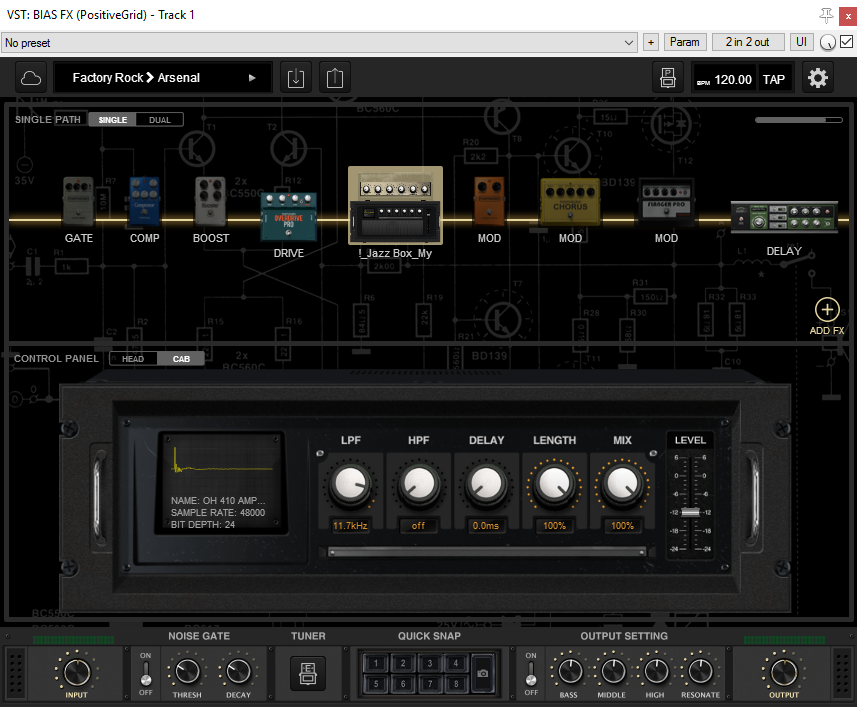Click the MIX knob
The image size is (857, 707).
coord(622,484)
